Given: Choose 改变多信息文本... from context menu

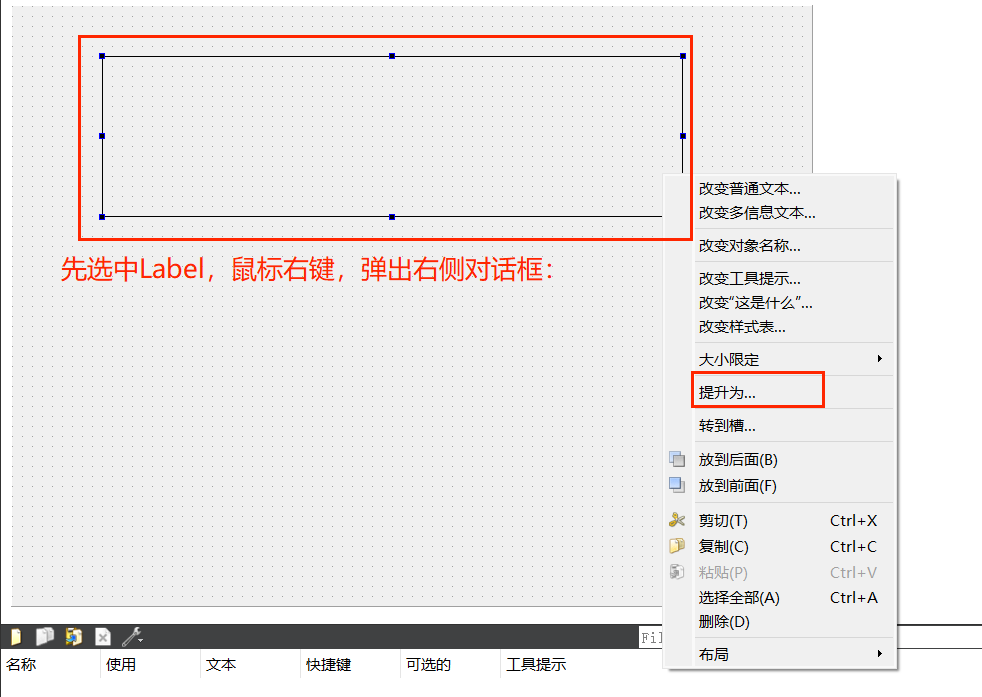Looking at the screenshot, I should [x=780, y=213].
